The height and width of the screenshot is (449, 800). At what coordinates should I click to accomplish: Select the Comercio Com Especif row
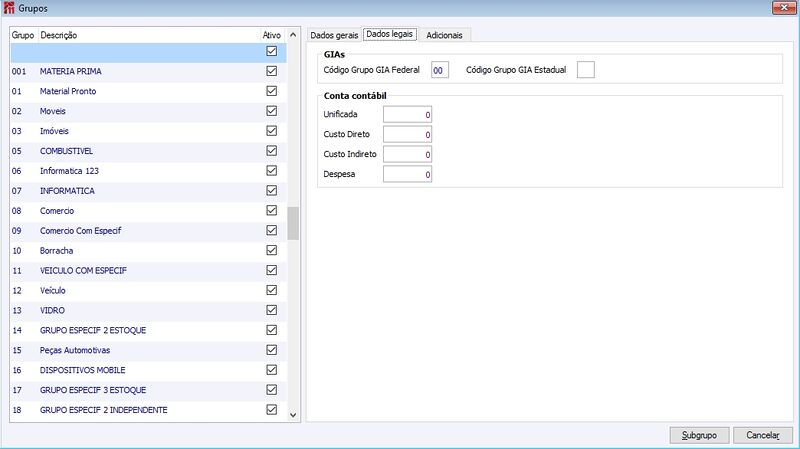[148, 231]
